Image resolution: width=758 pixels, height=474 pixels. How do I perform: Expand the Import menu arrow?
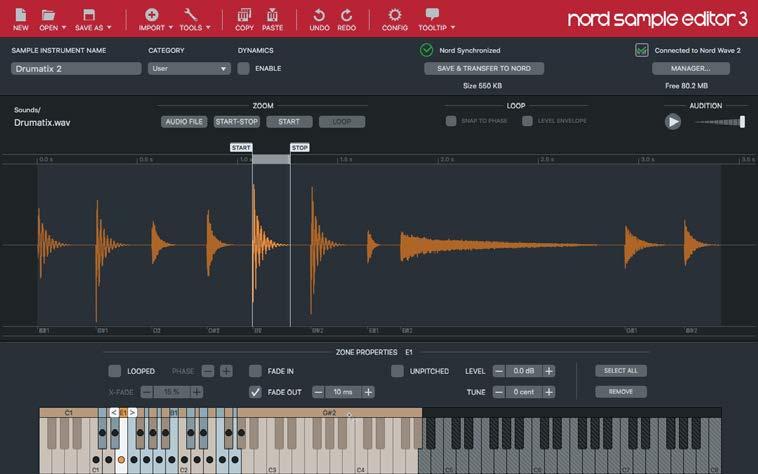click(x=171, y=28)
